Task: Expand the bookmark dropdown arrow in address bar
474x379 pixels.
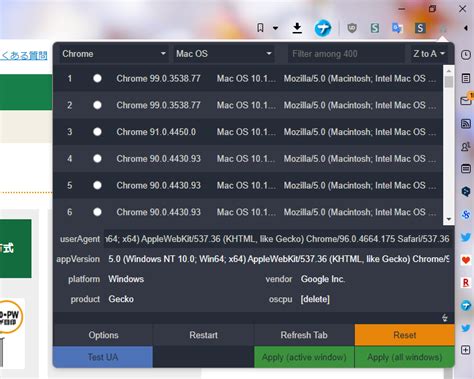Action: point(275,28)
